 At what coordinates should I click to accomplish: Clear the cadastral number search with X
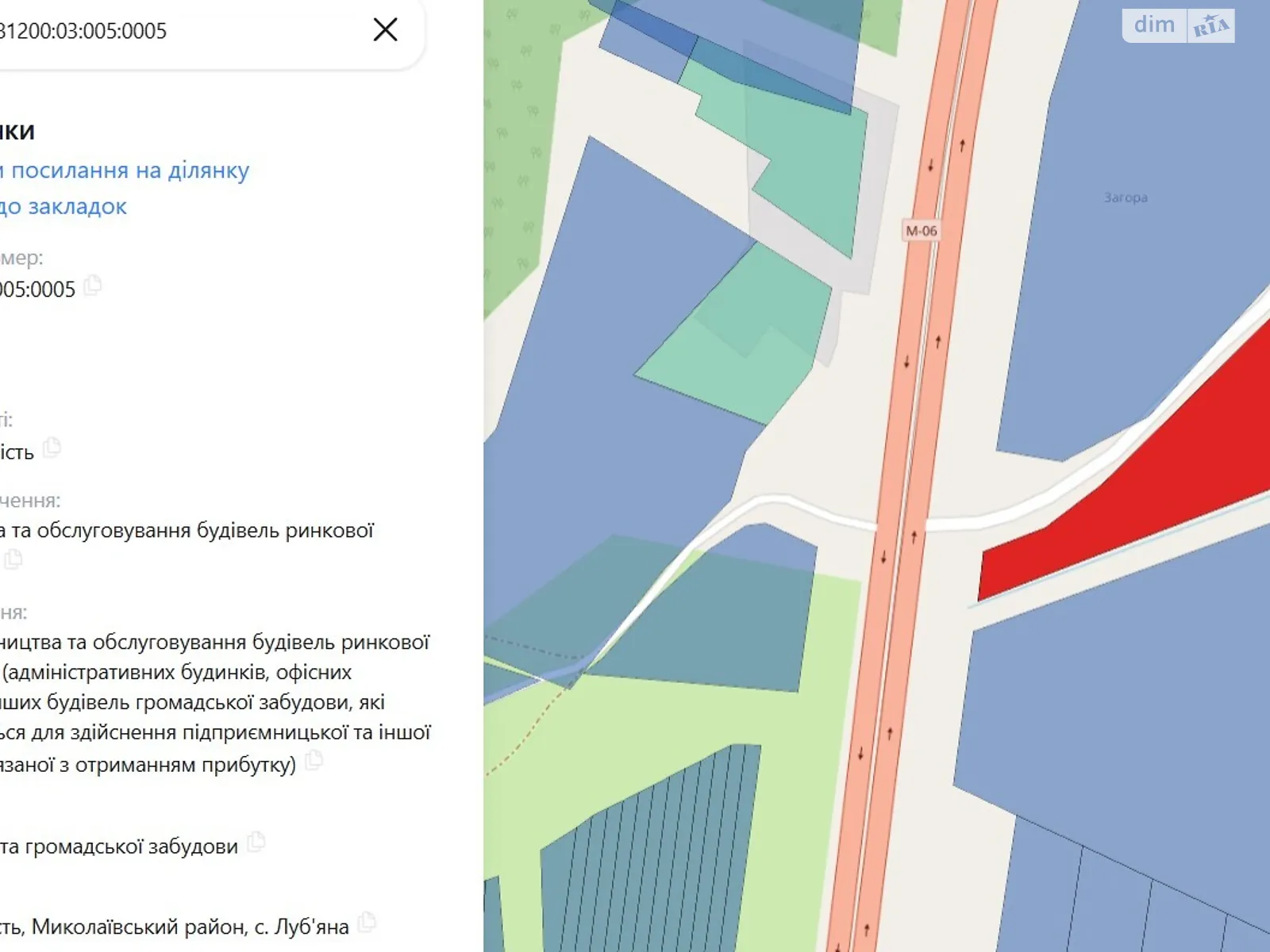(385, 30)
